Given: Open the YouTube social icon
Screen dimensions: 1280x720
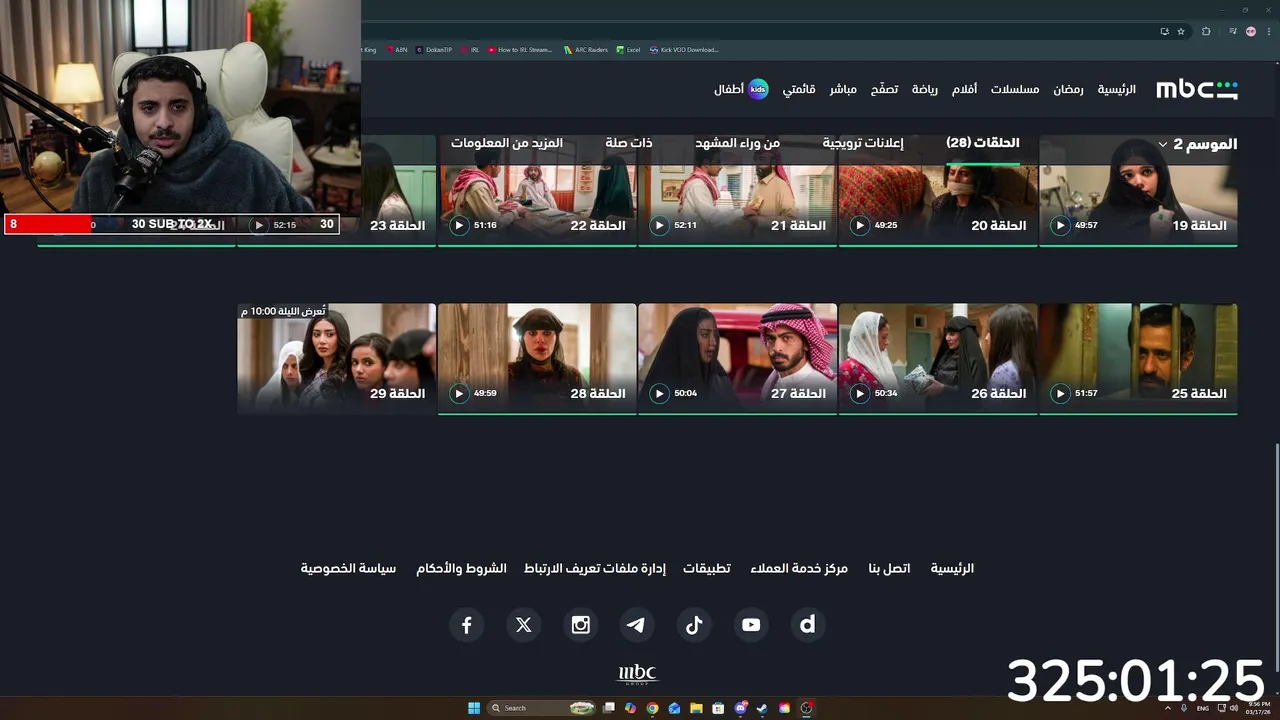Looking at the screenshot, I should click(x=751, y=625).
